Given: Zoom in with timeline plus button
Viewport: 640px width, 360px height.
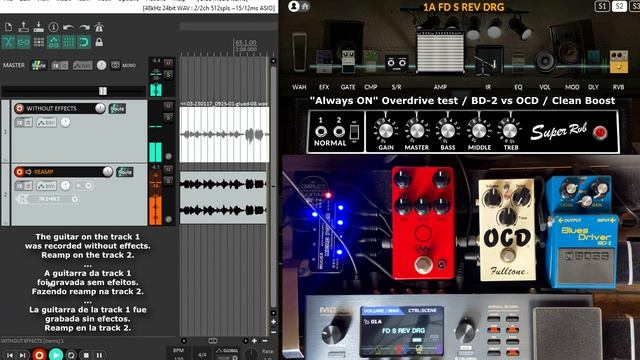Looking at the screenshot, I should point(254,340).
